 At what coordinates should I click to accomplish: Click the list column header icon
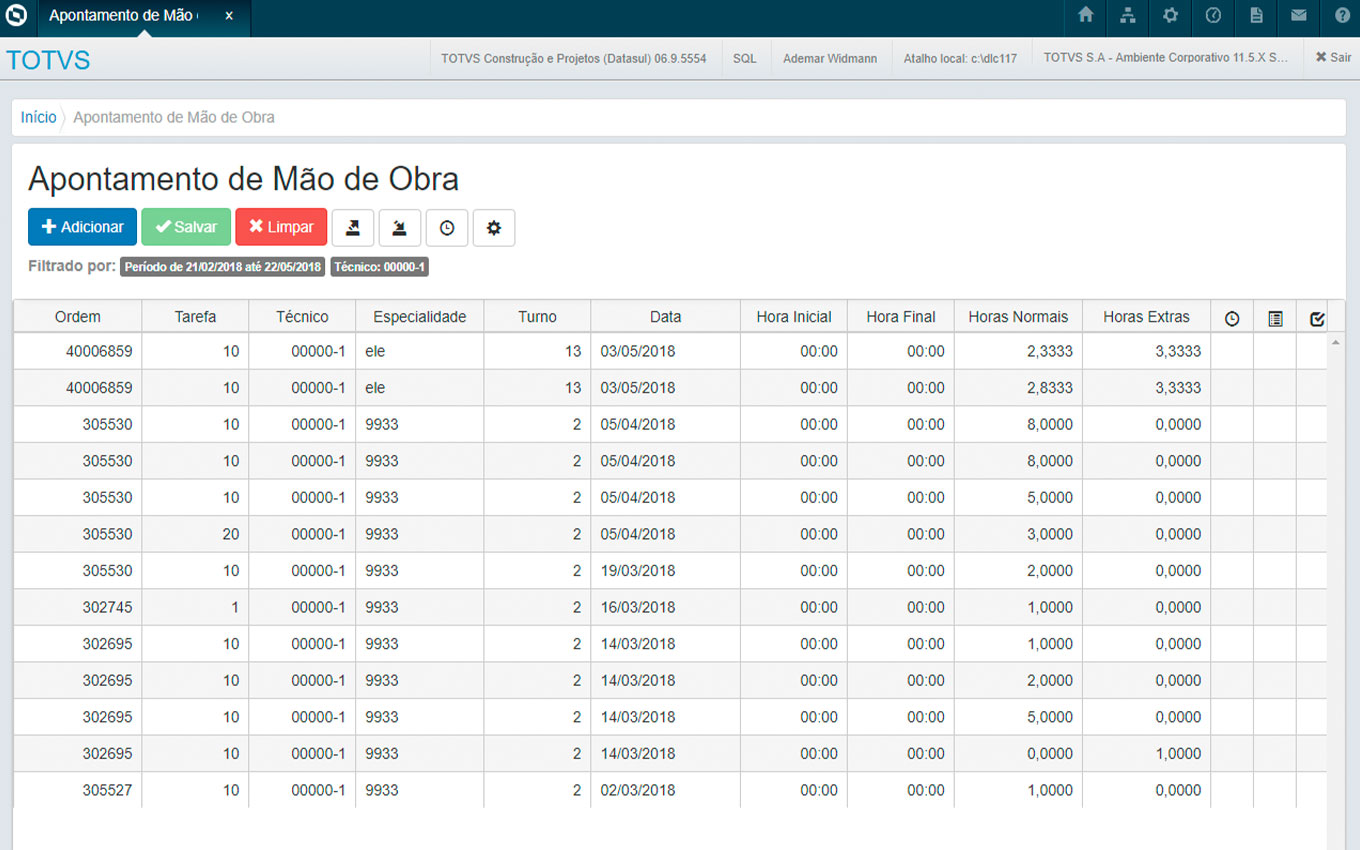coord(1275,318)
